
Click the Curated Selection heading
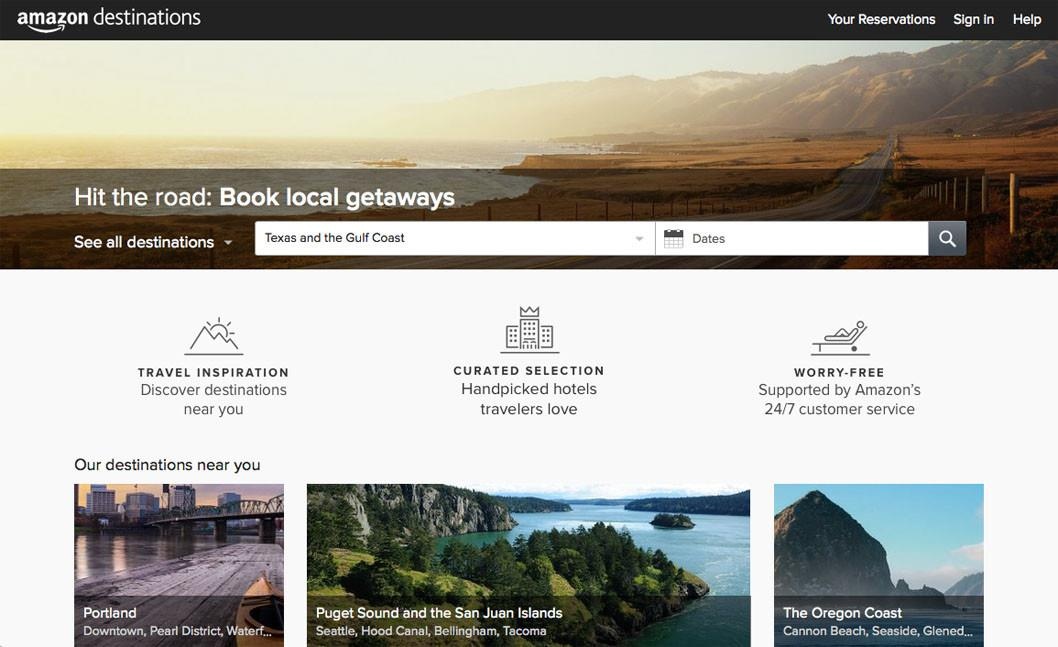click(x=529, y=371)
